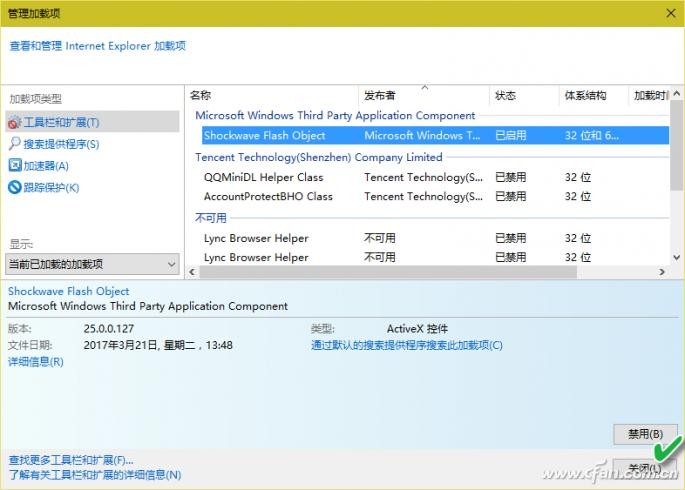Open 通过默认的搜索提供程序搜索此加载项 link
Viewport: 685px width, 490px height.
coord(406,345)
